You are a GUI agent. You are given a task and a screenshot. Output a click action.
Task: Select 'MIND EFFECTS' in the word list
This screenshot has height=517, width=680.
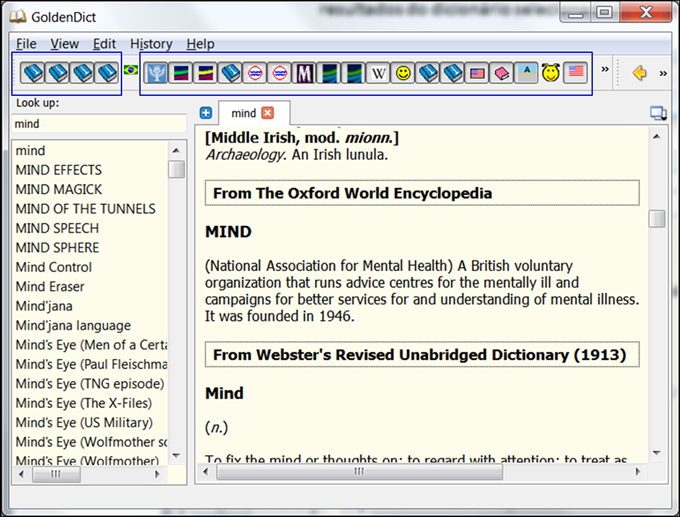click(x=59, y=170)
